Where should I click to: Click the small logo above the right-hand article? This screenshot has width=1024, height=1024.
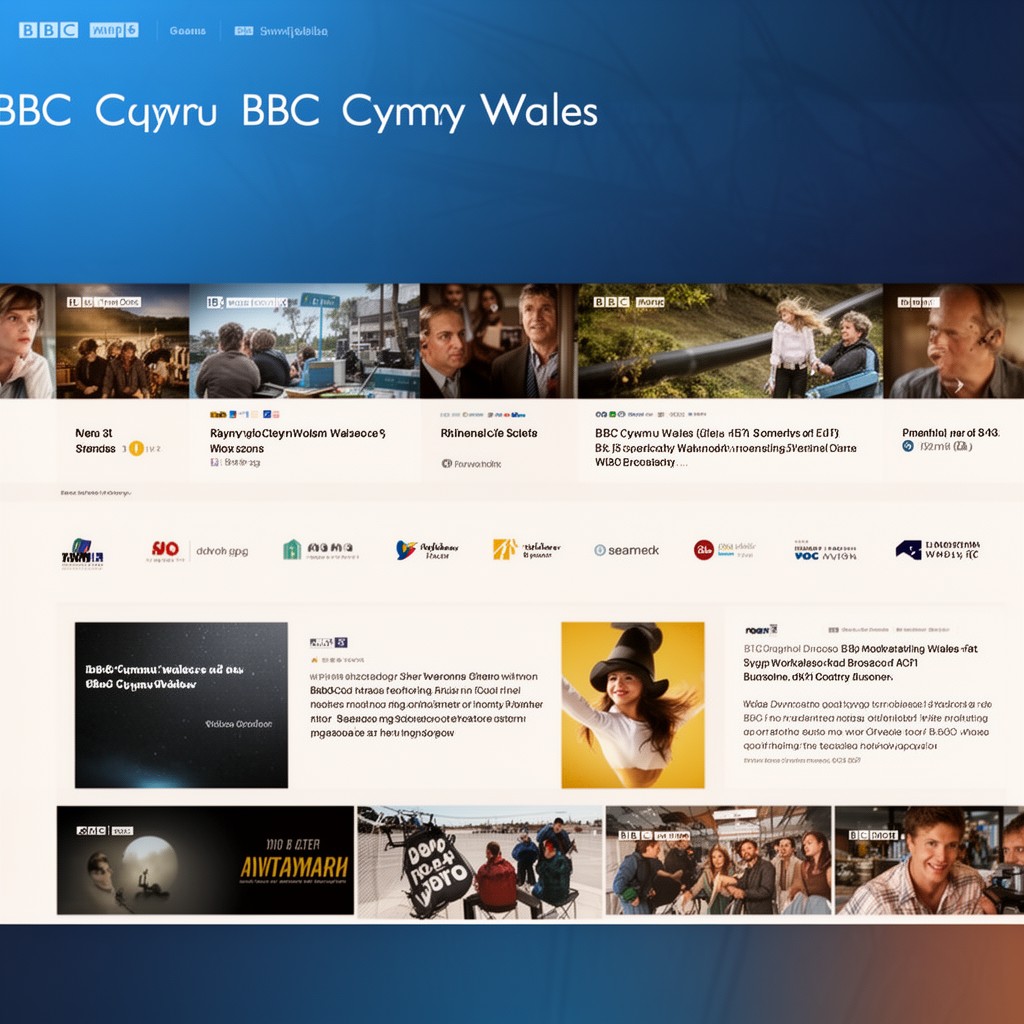[x=761, y=630]
